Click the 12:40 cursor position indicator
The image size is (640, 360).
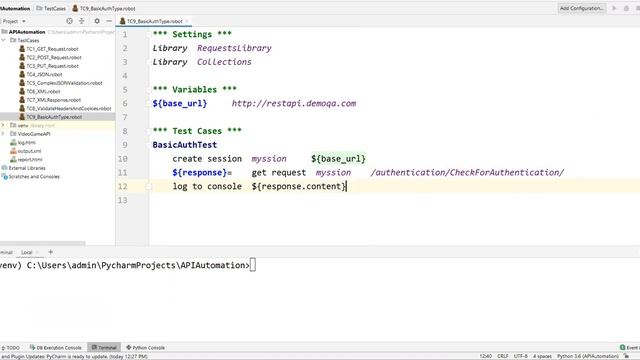(485, 356)
